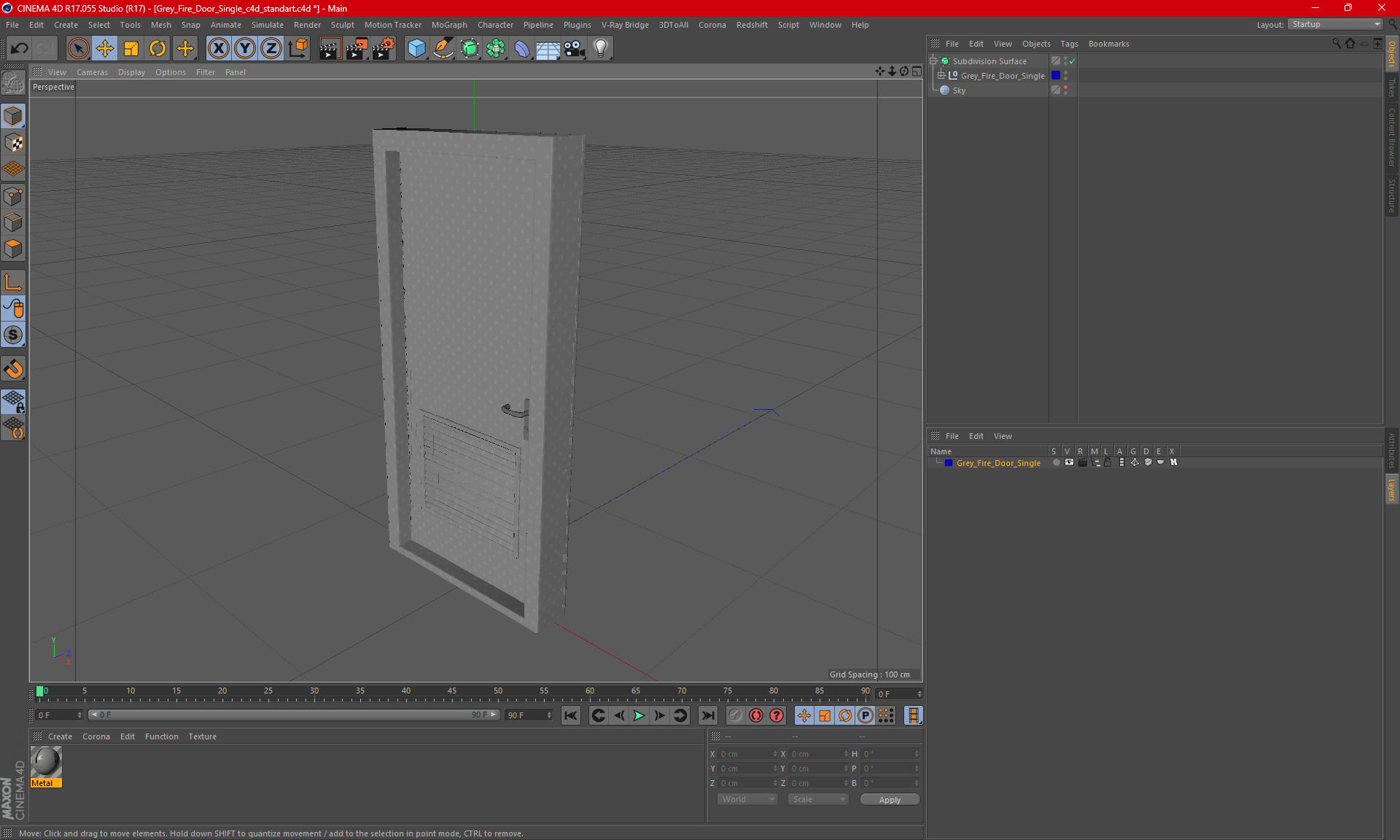
Task: Enable Polygons mode in left sidebar
Action: click(13, 249)
